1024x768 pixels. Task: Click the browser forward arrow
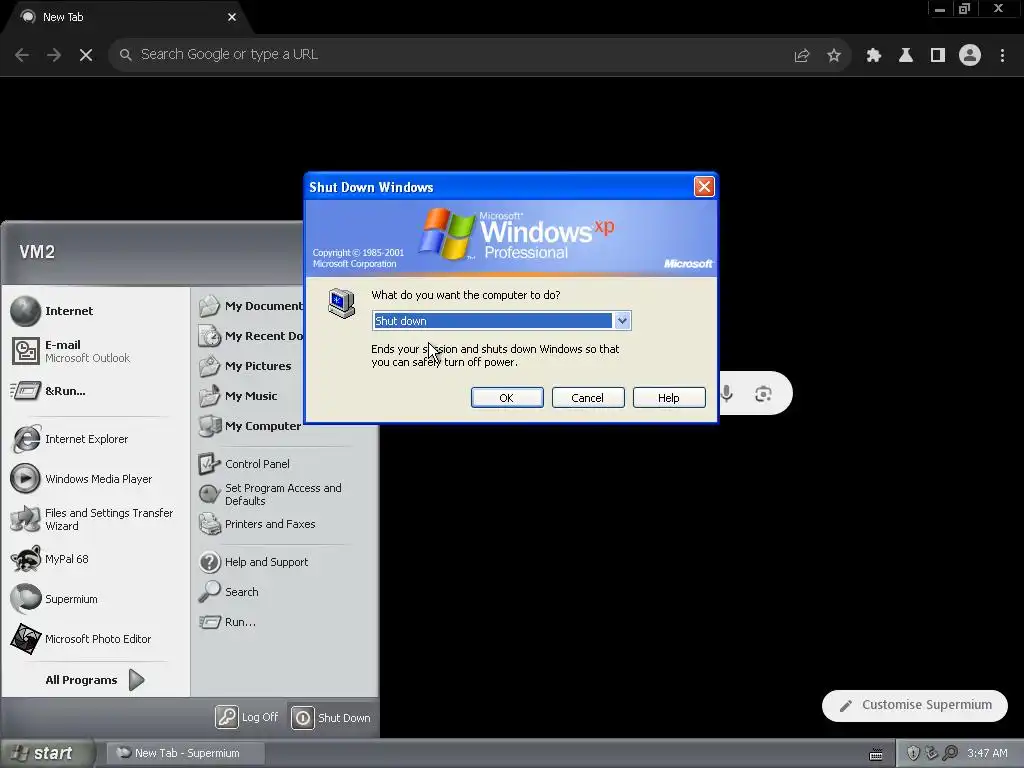pyautogui.click(x=54, y=55)
